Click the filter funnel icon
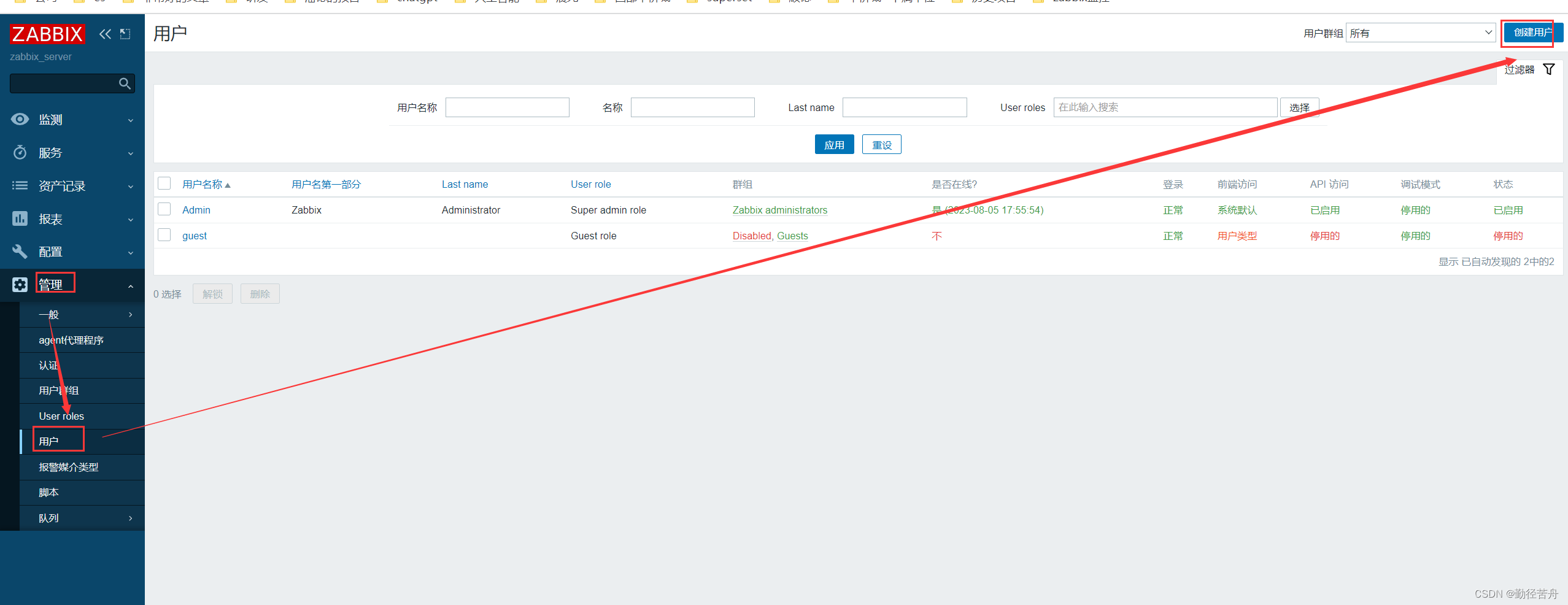This screenshot has width=1568, height=605. tap(1549, 69)
